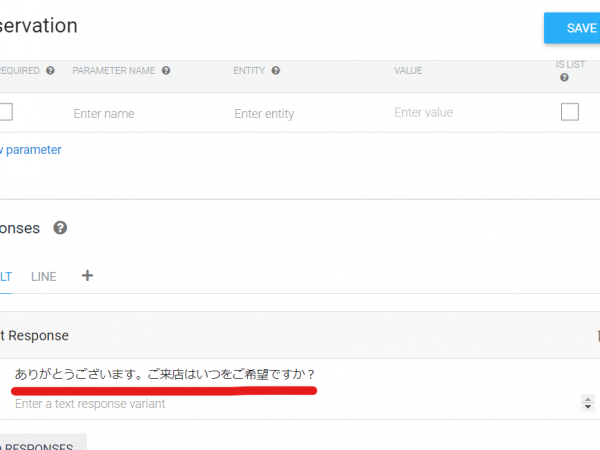Open help icon next to PARAMETER NAME
Viewport: 600px width, 450px height.
166,70
